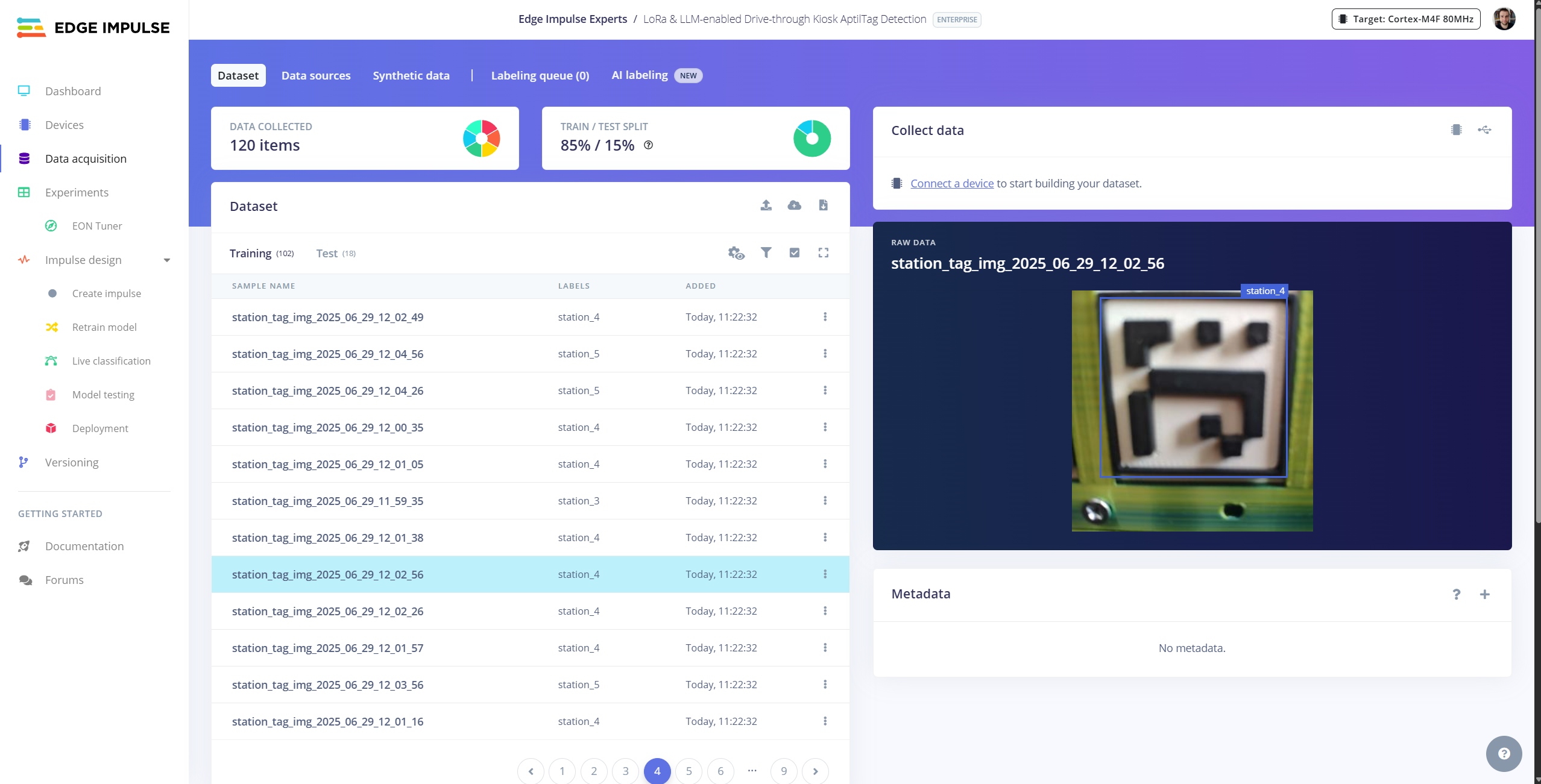Open options menu for station_tag_img_2025_06_29_11_59_35 row
Image resolution: width=1541 pixels, height=784 pixels.
[x=825, y=501]
